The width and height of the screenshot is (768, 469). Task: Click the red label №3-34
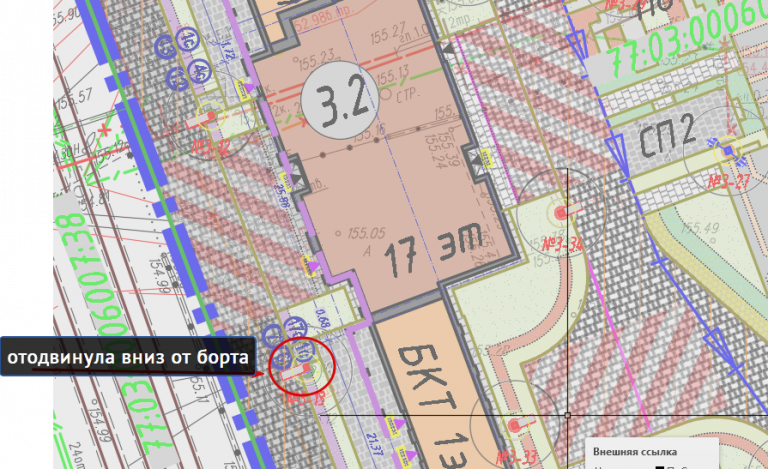point(562,244)
